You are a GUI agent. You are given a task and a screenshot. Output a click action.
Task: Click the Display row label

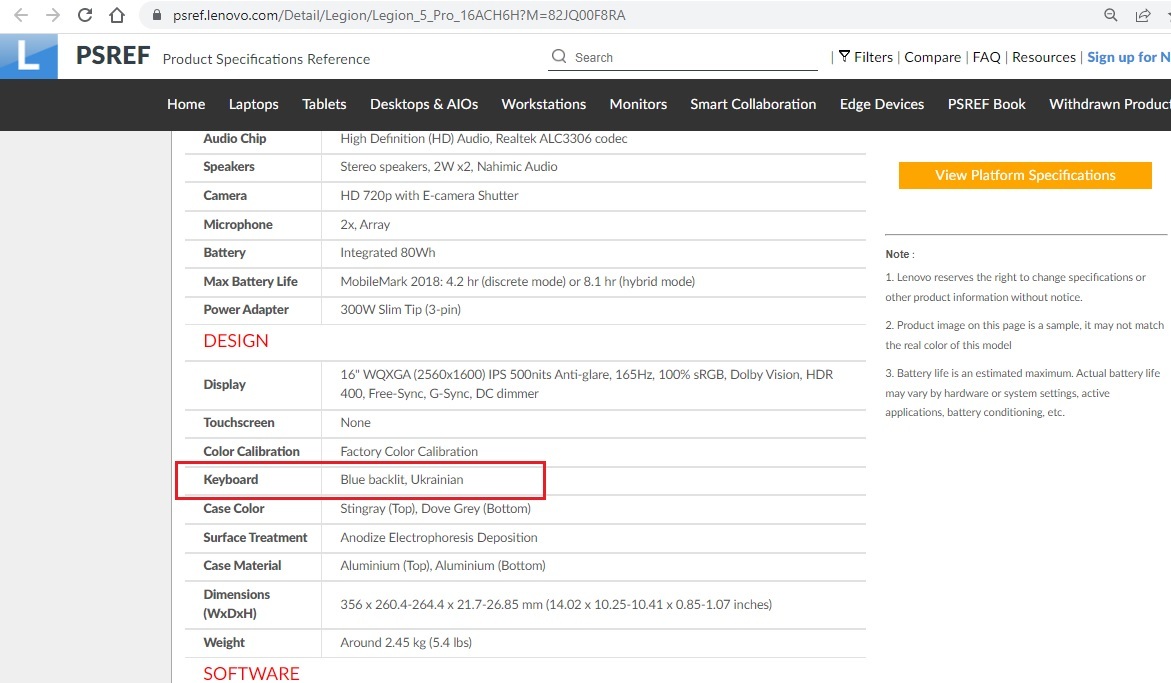pyautogui.click(x=224, y=384)
